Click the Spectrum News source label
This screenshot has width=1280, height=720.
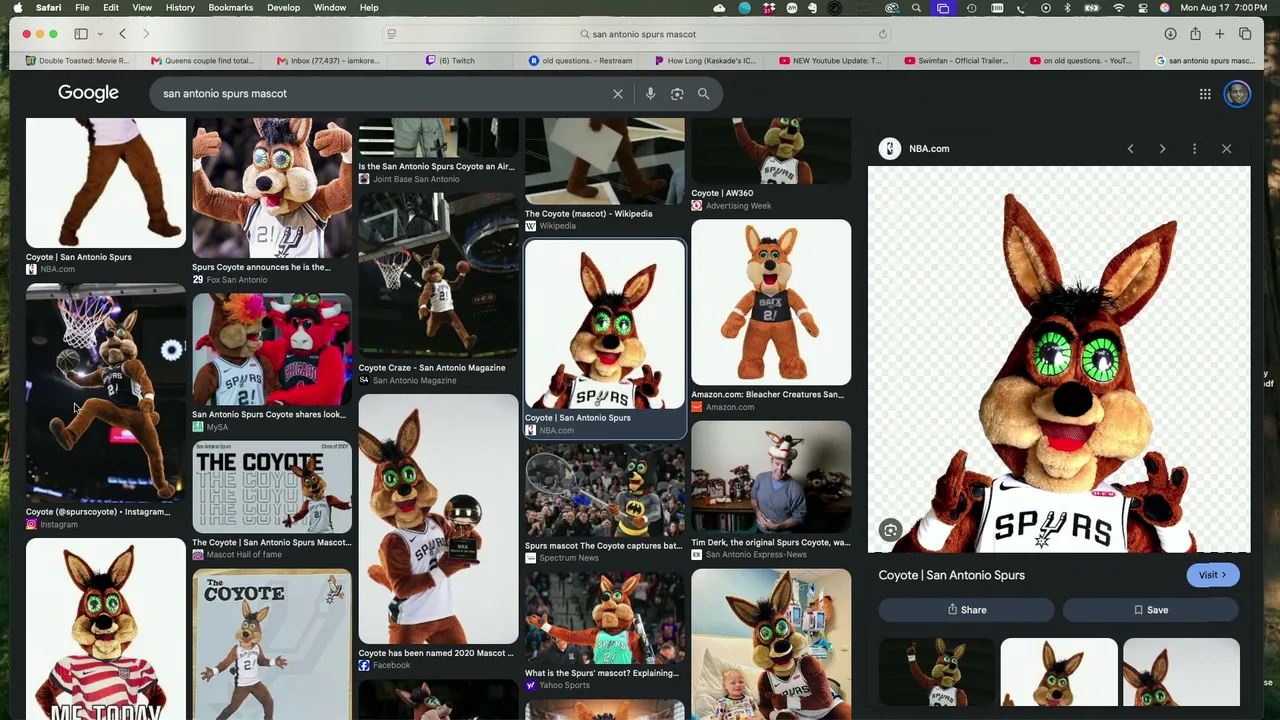tap(569, 558)
